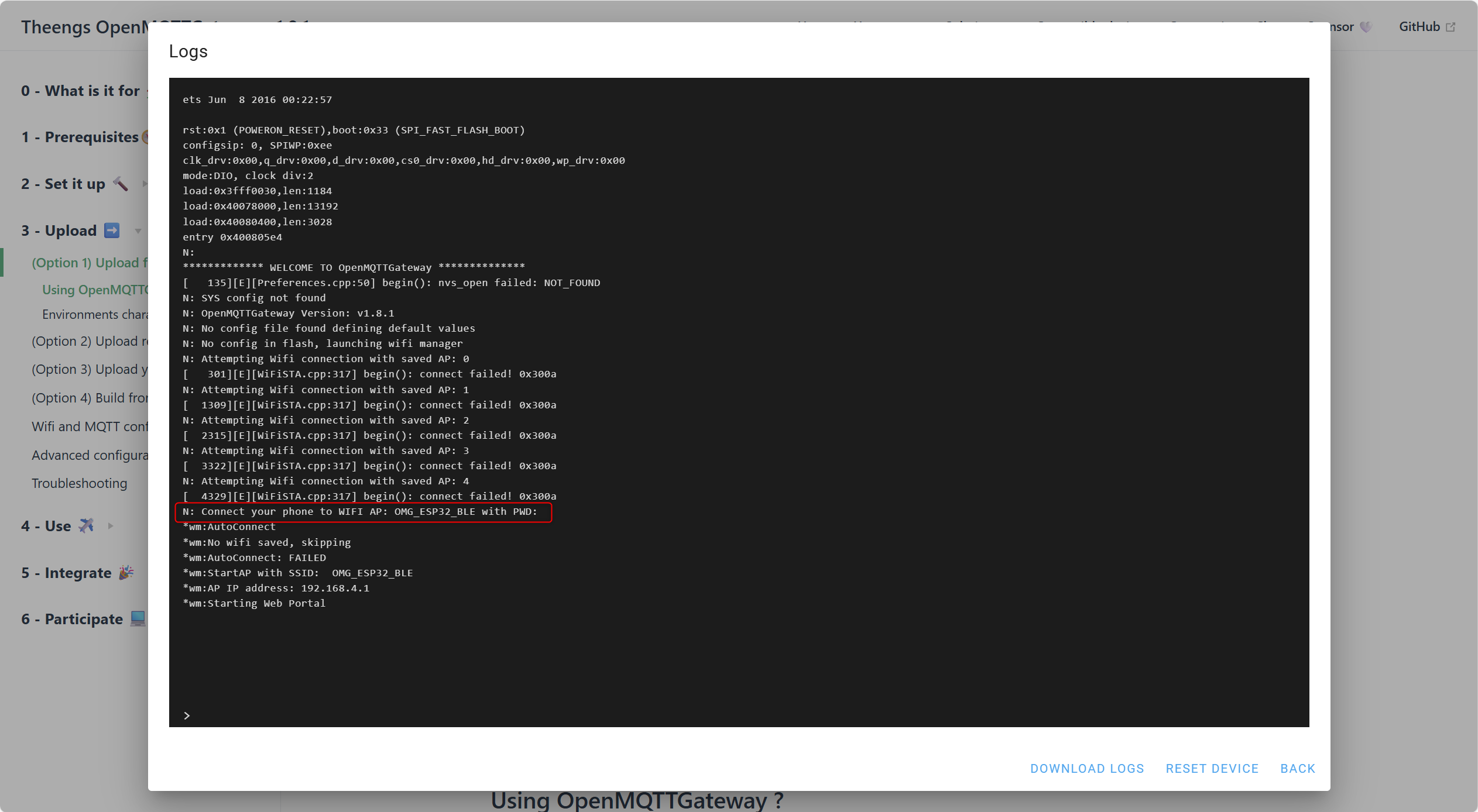Click the airplane icon beside Use
Image resolution: width=1478 pixels, height=812 pixels.
[87, 525]
